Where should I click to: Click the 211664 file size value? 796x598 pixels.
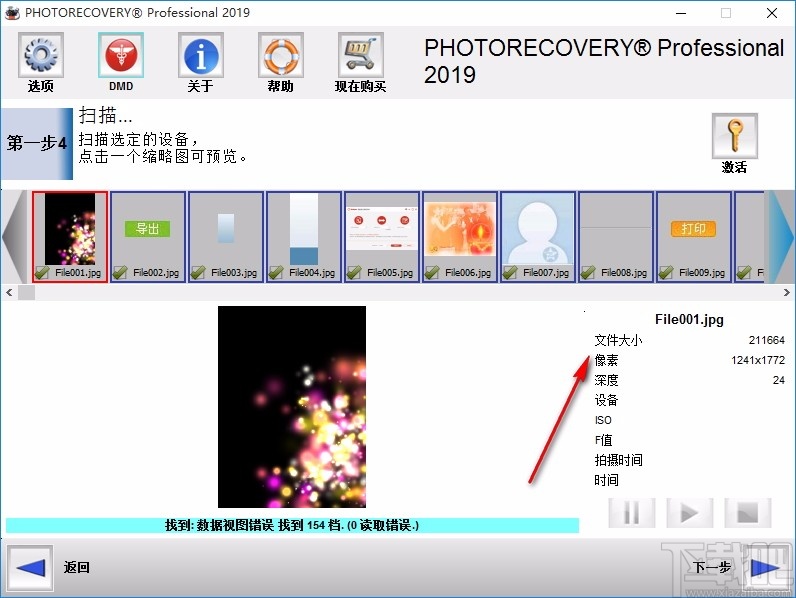(767, 340)
